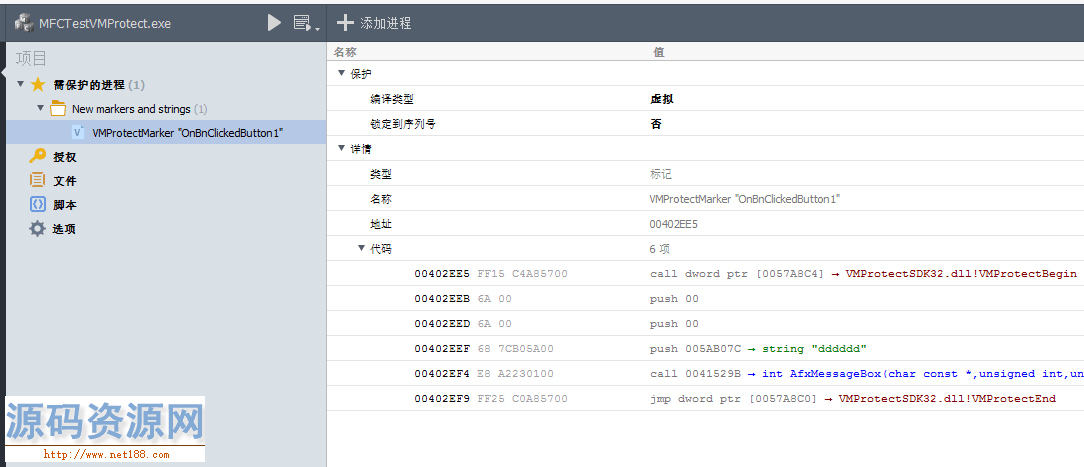Image resolution: width=1084 pixels, height=467 pixels.
Task: Click the sidebar collapse arrow at left edge
Action: (3, 73)
